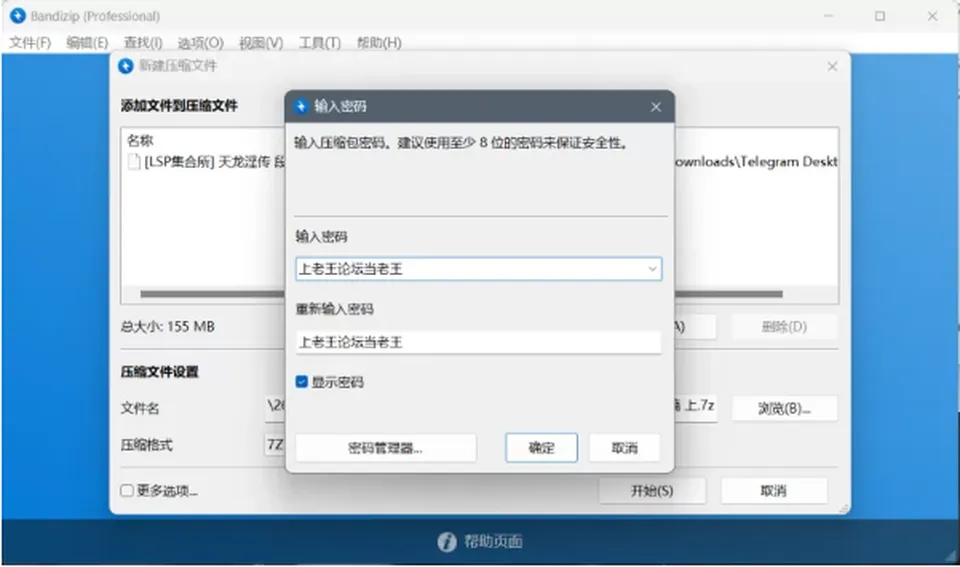Click the 名称 column header
This screenshot has height=567, width=960.
(140, 140)
